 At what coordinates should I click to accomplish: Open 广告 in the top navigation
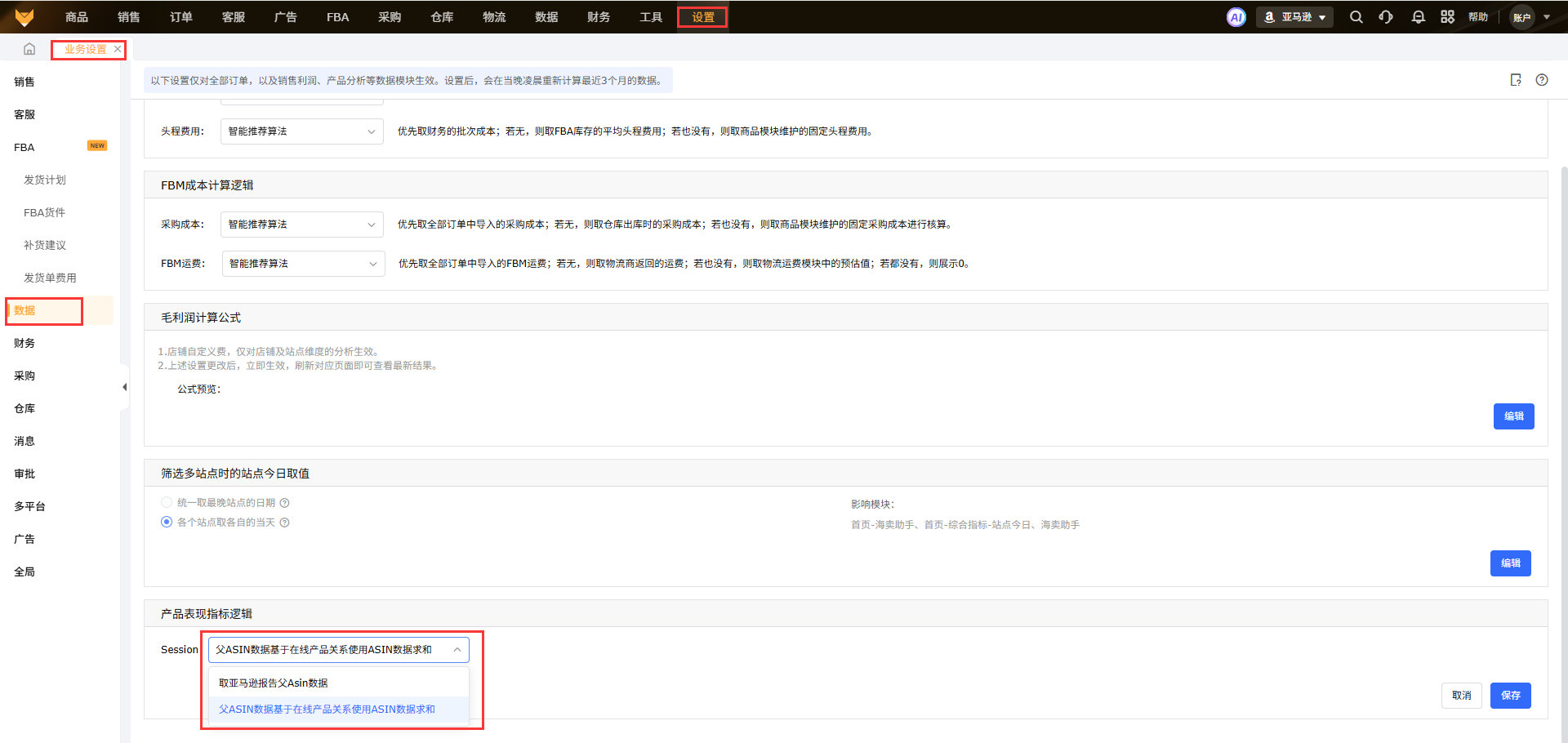click(286, 17)
